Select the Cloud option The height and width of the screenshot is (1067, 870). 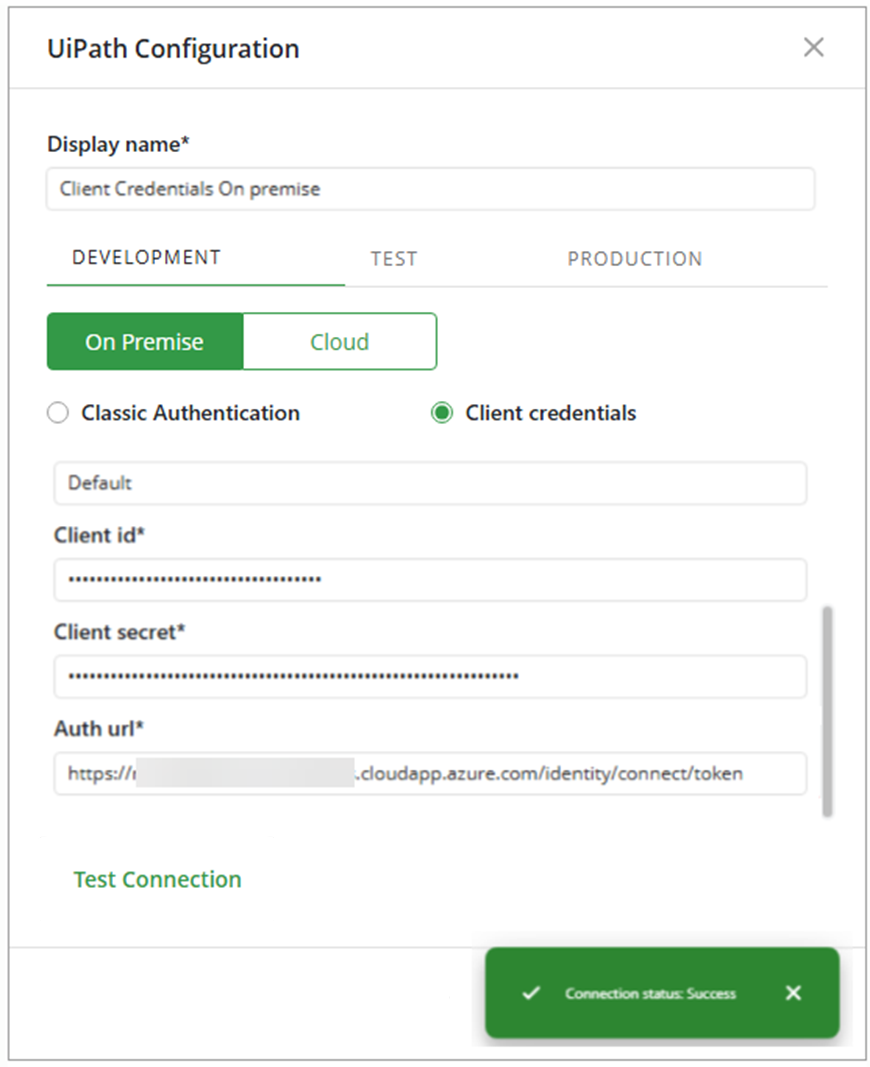tap(339, 342)
